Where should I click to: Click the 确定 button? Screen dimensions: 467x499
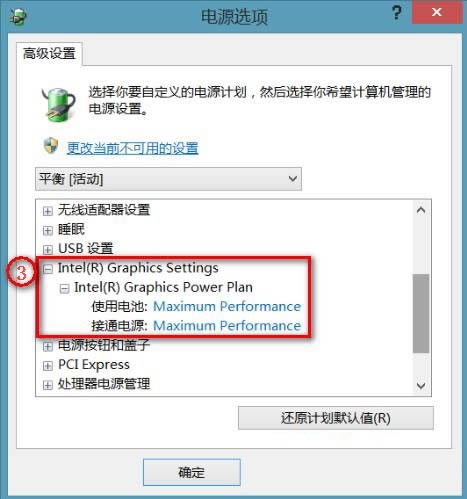tap(192, 472)
